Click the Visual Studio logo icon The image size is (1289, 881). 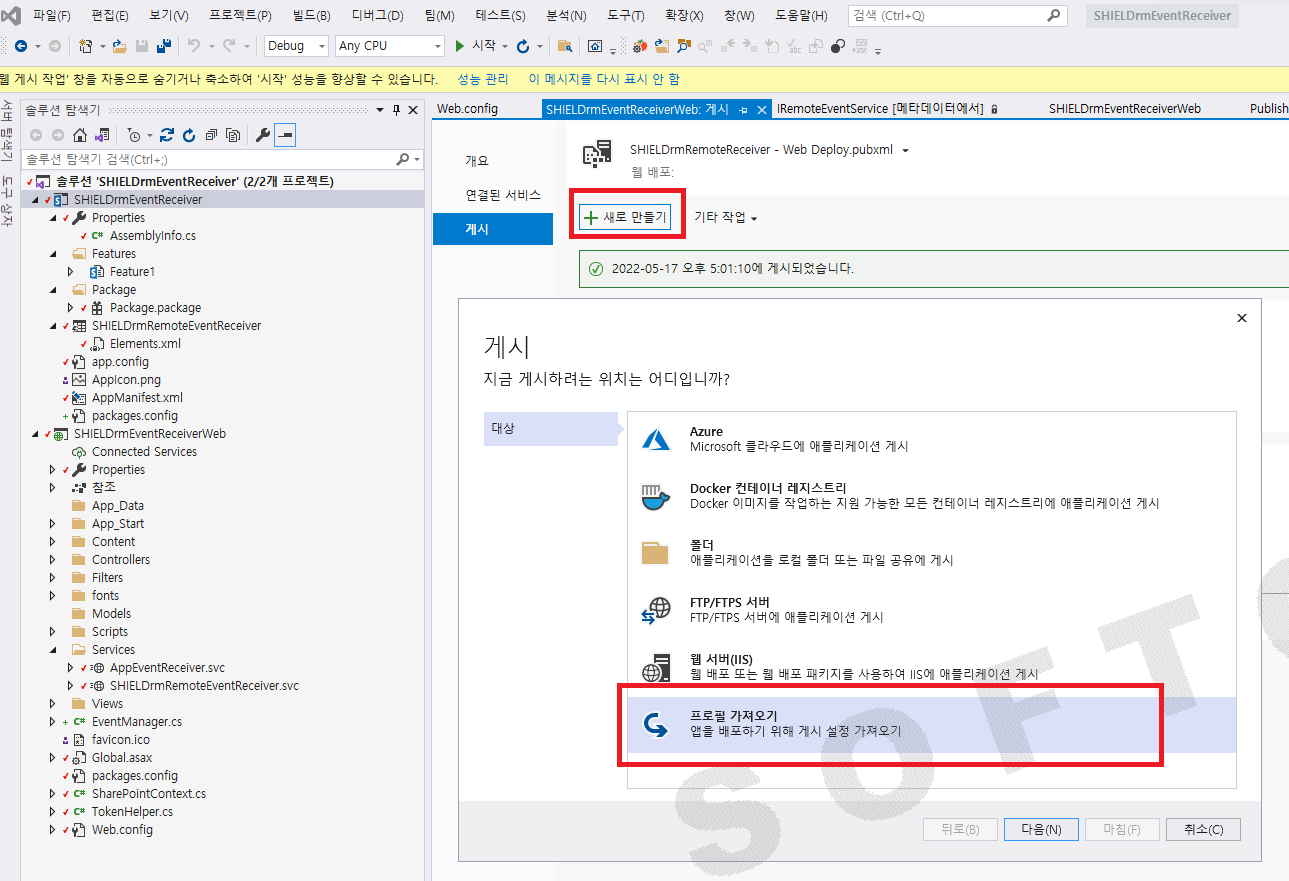(x=12, y=16)
